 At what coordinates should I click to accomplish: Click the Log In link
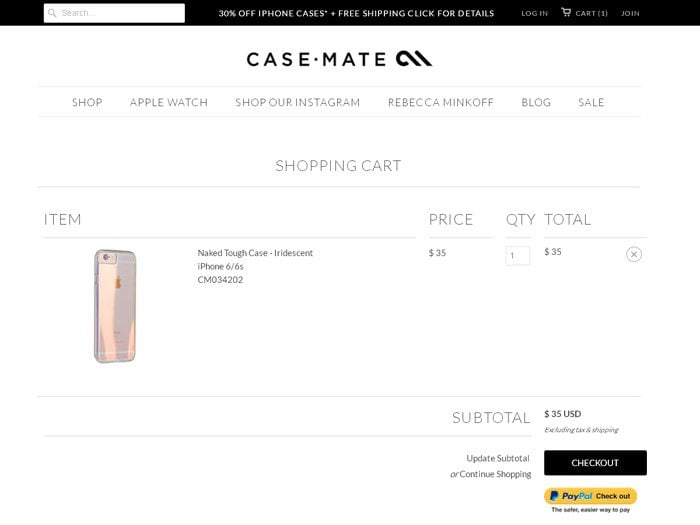[x=534, y=13]
